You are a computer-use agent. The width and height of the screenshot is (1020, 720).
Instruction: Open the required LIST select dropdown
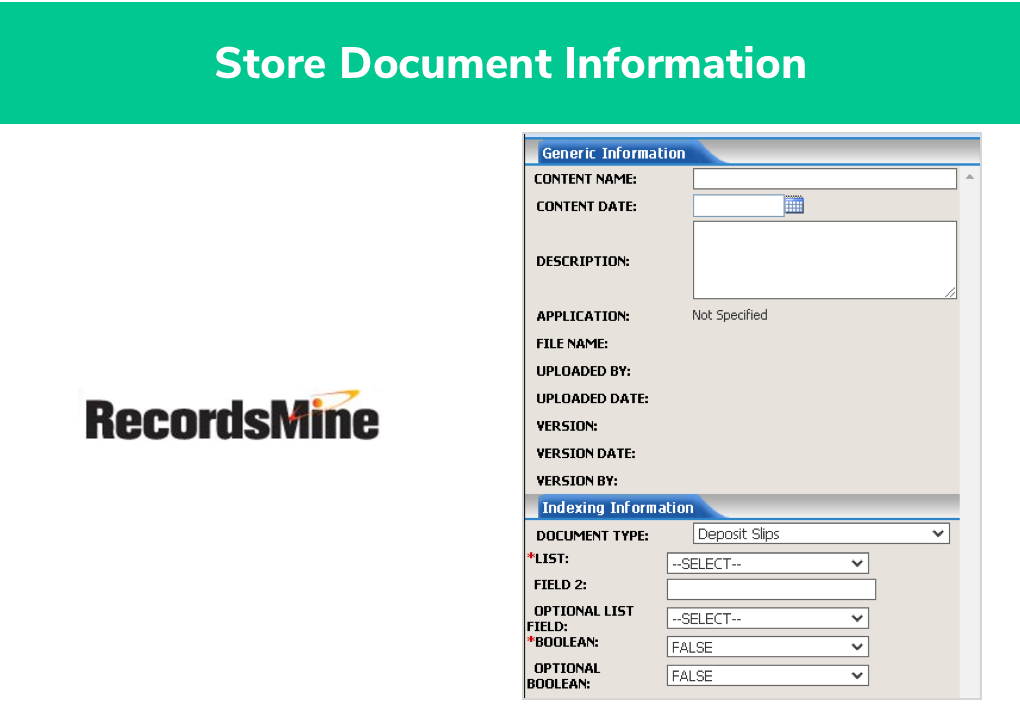click(x=768, y=563)
